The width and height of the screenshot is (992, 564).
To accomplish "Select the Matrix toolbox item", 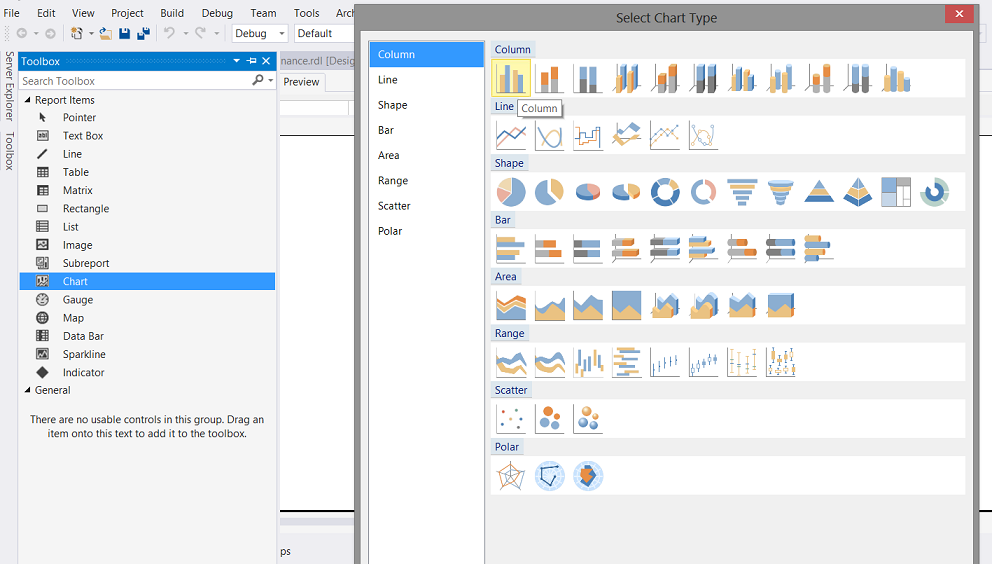I will [147, 190].
